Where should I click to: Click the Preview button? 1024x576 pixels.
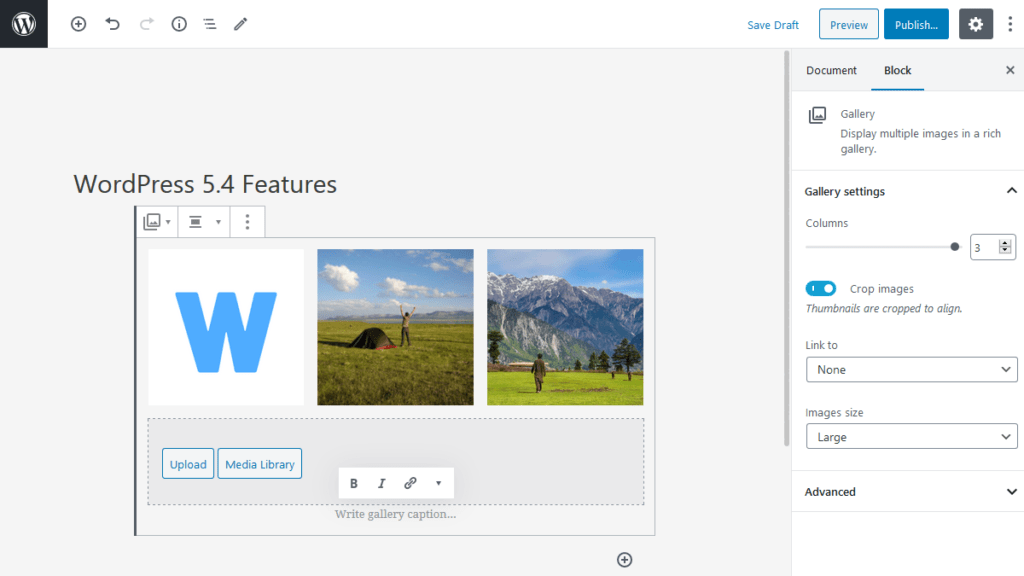click(848, 24)
